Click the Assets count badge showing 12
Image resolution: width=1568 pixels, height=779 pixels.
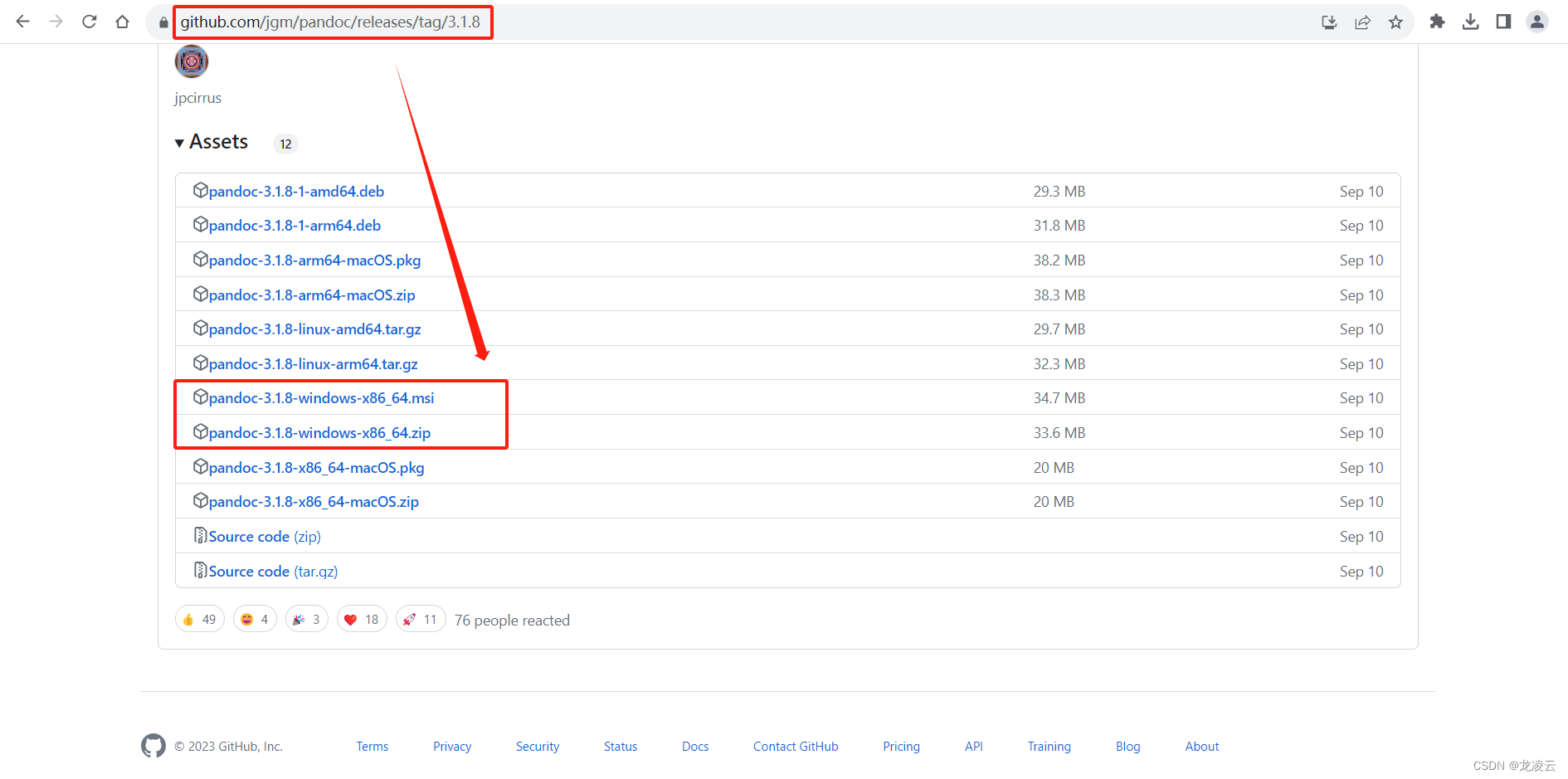285,144
